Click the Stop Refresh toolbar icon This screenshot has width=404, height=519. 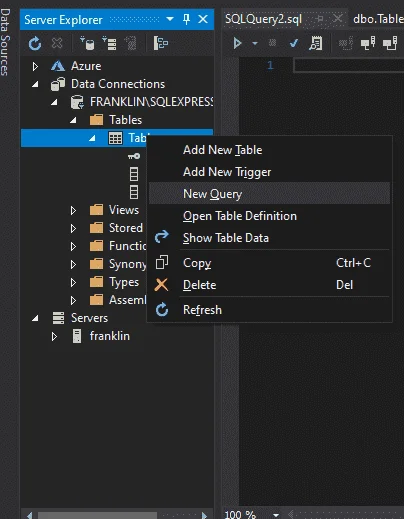coord(57,43)
